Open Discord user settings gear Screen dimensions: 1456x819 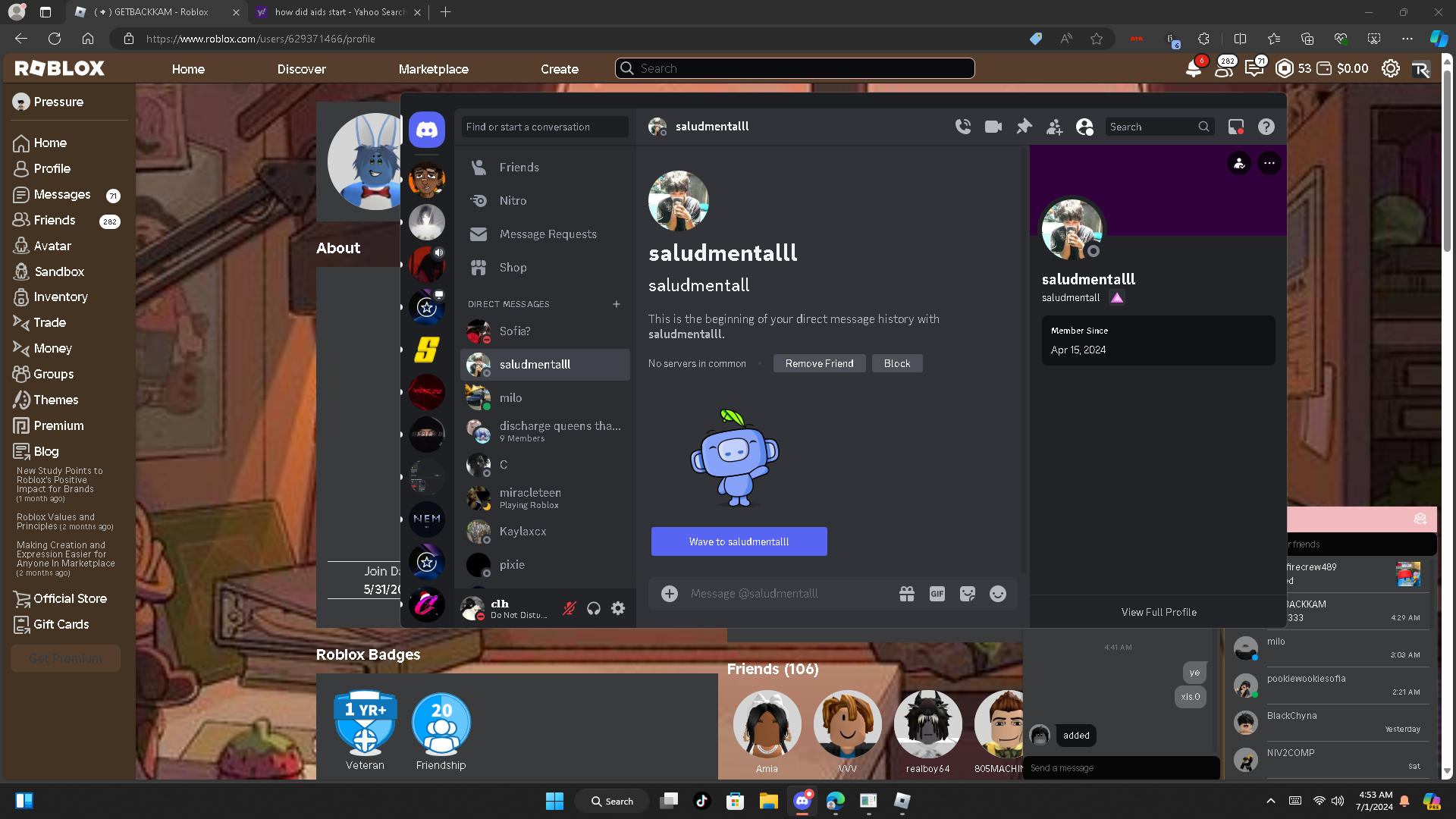click(618, 608)
